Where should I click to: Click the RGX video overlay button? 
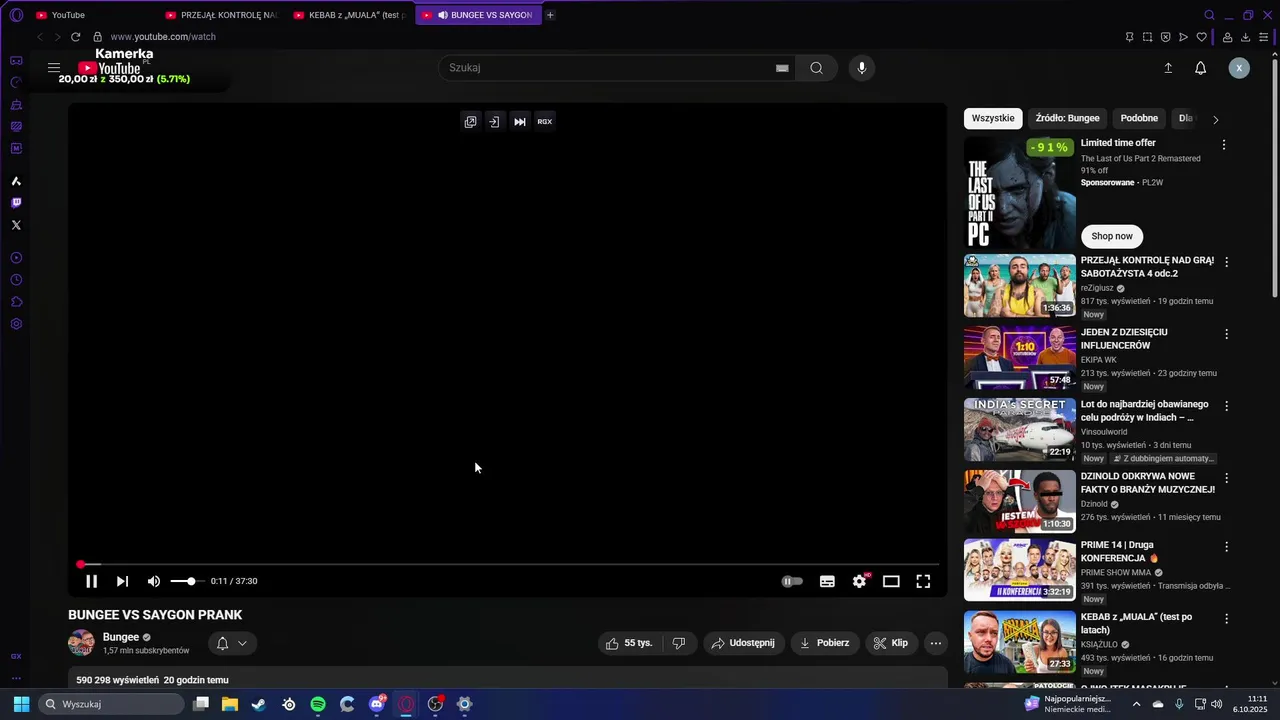coord(545,122)
